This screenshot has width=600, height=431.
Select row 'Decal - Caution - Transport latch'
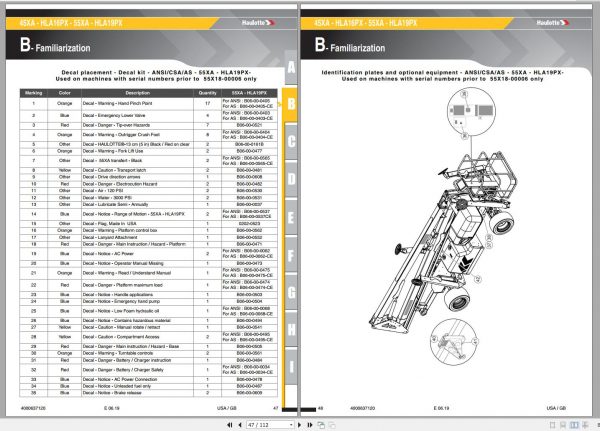[x=148, y=170]
